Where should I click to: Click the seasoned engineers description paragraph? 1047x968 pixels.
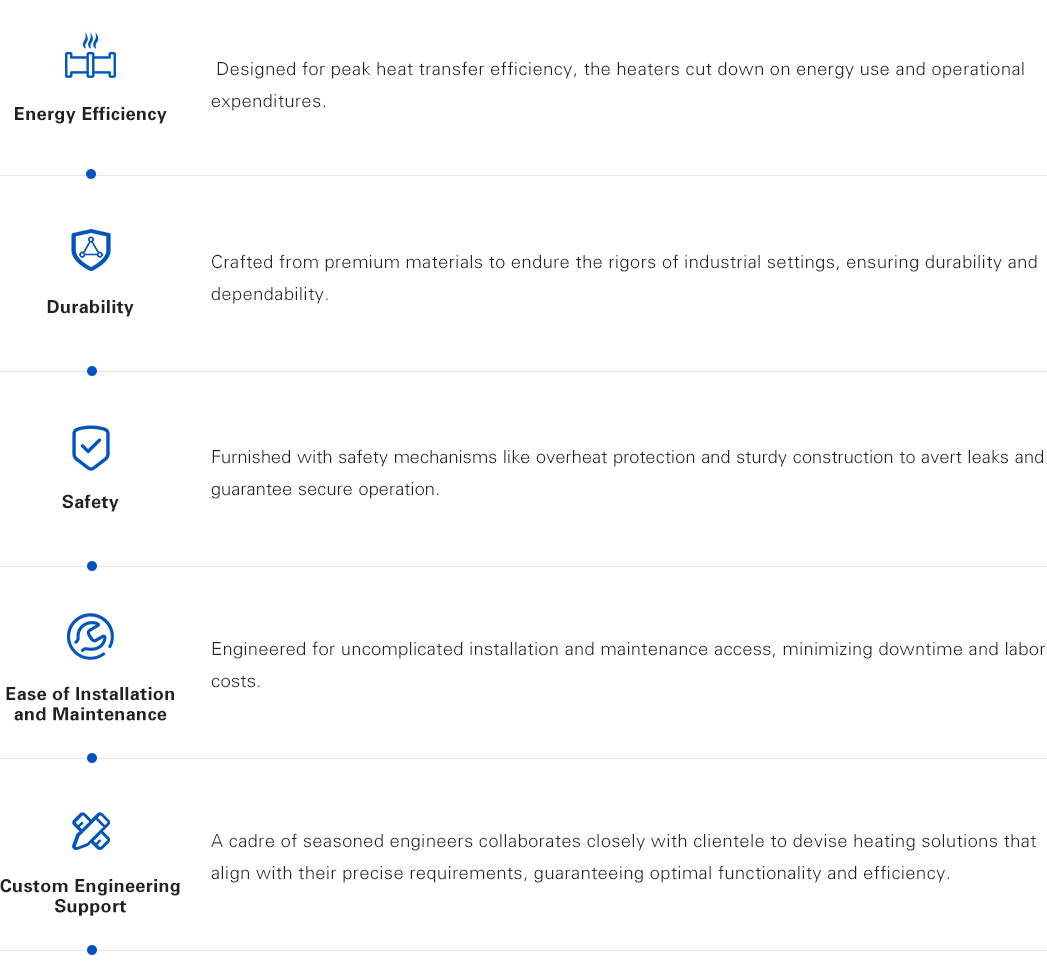point(623,857)
